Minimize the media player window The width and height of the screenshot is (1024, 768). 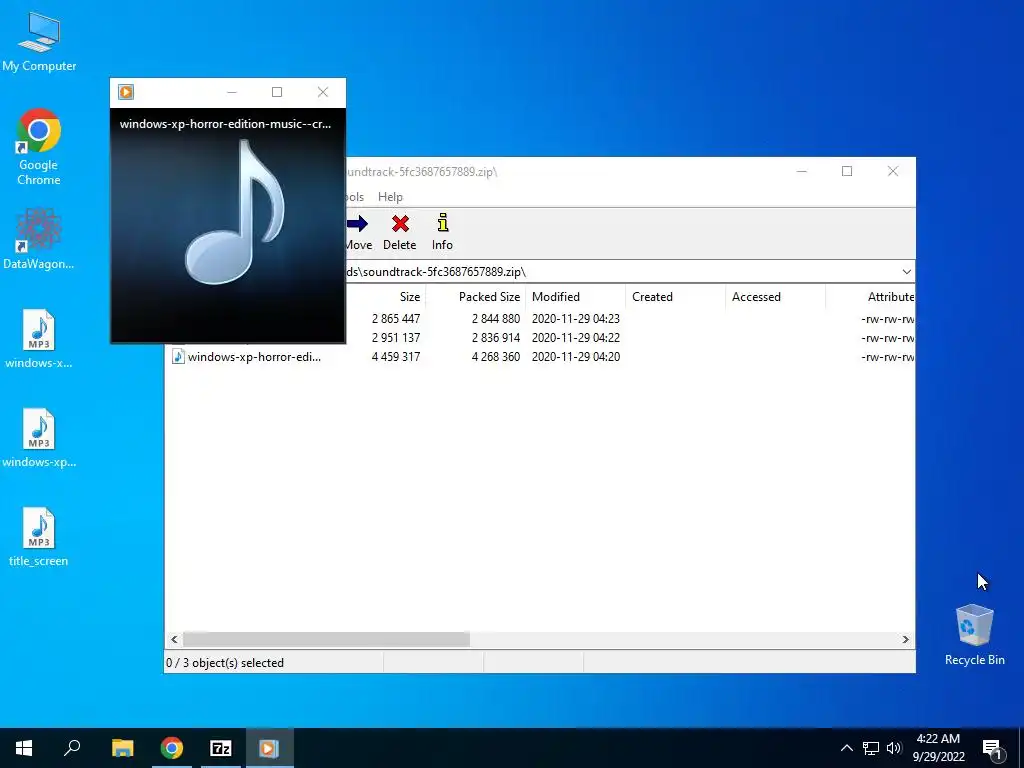point(232,92)
